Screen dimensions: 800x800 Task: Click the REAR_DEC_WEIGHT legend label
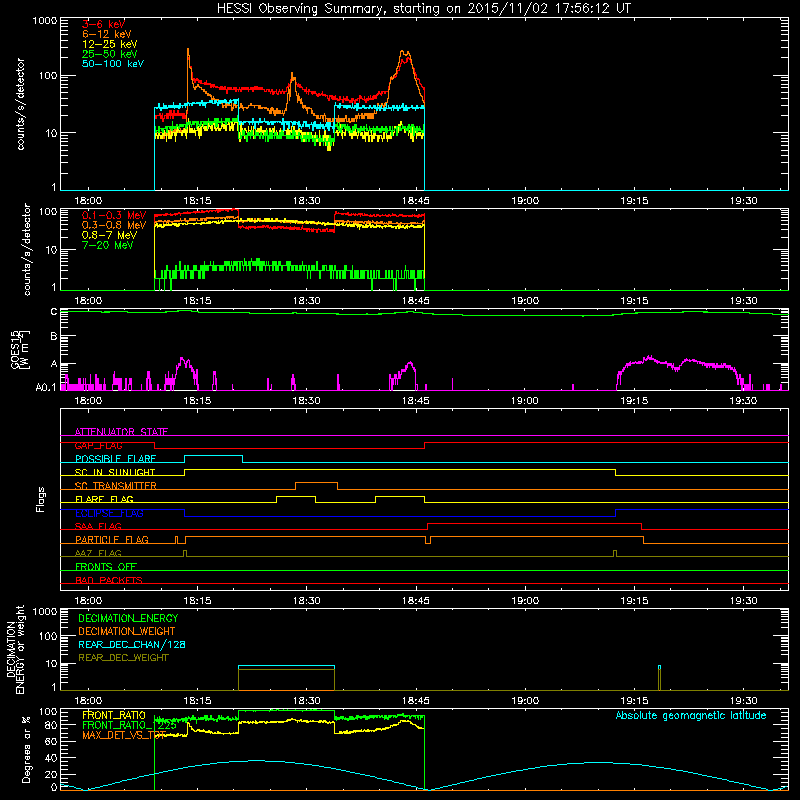123,658
